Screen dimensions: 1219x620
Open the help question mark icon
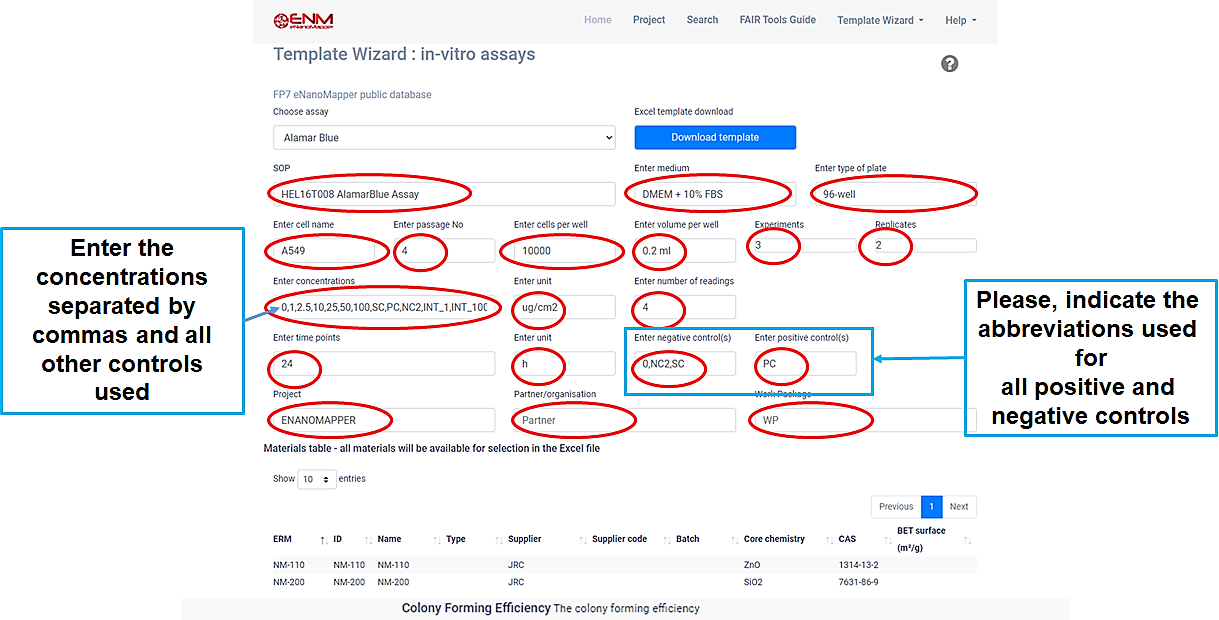[949, 64]
